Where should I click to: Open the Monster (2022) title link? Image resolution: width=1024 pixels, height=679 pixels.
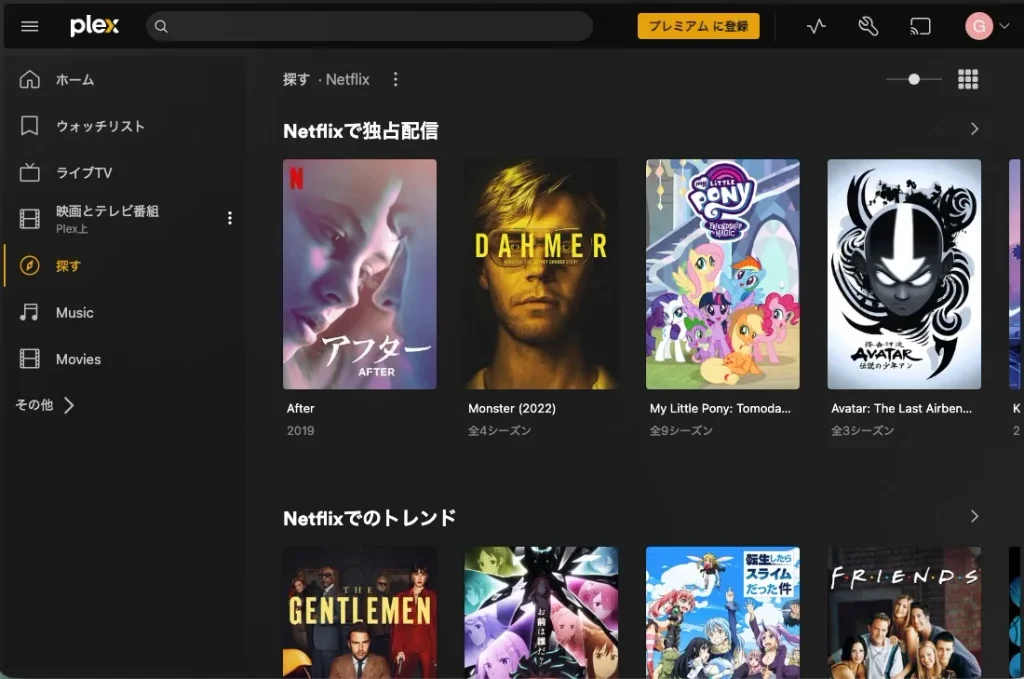[512, 408]
